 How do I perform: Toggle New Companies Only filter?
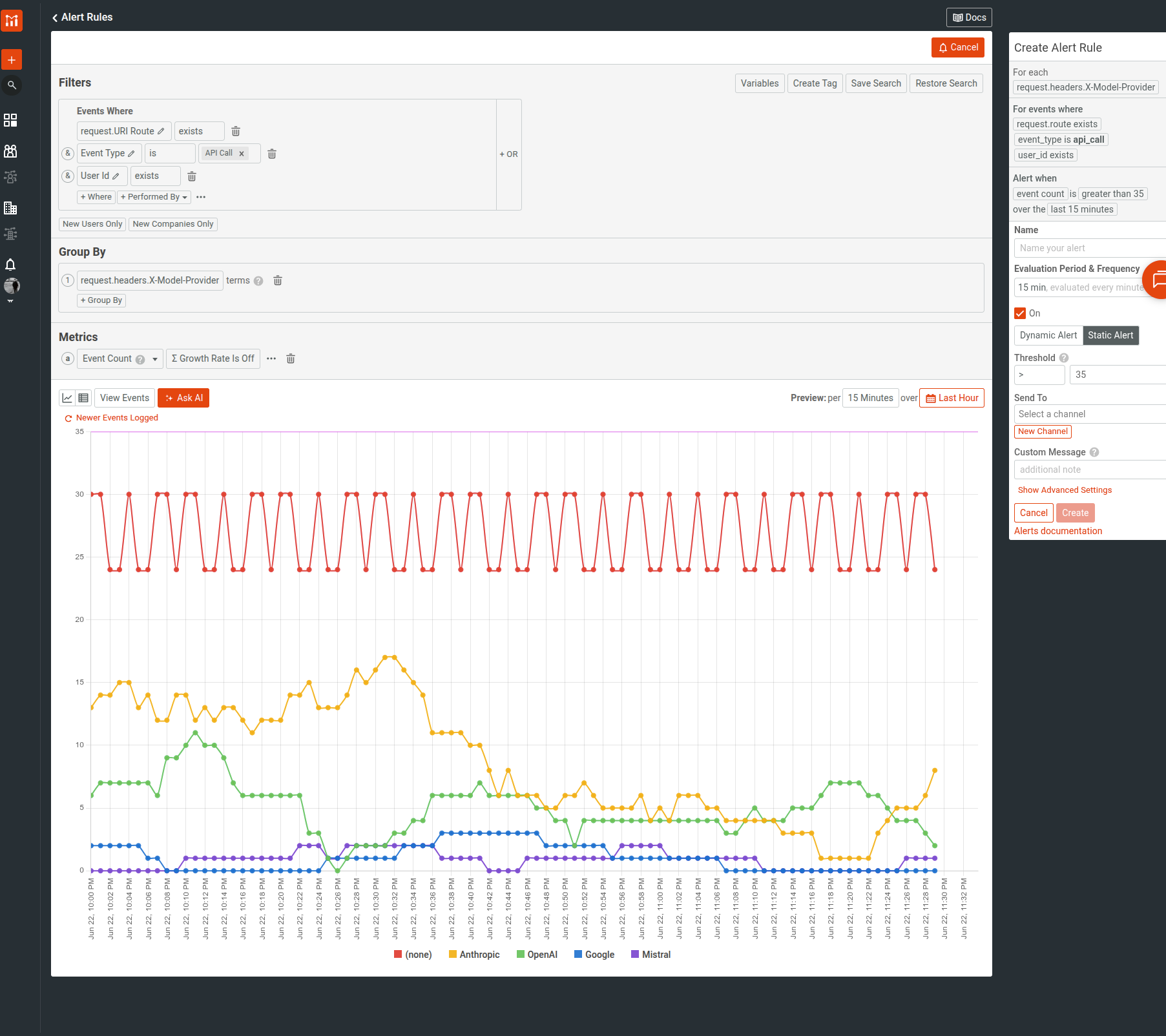[173, 224]
